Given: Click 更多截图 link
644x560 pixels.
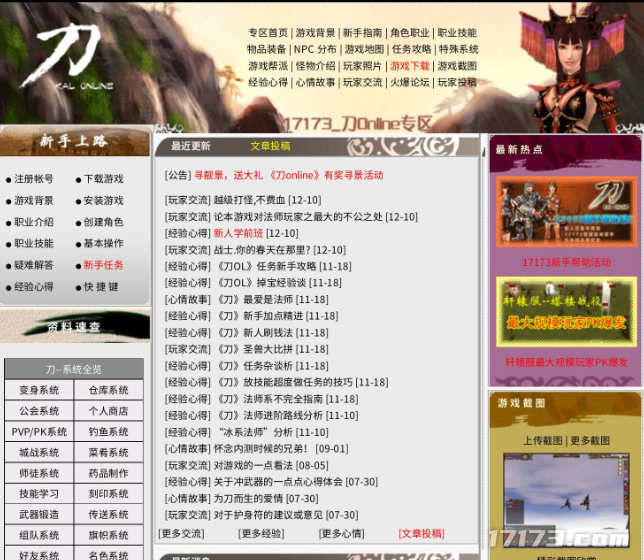Looking at the screenshot, I should pos(590,441).
